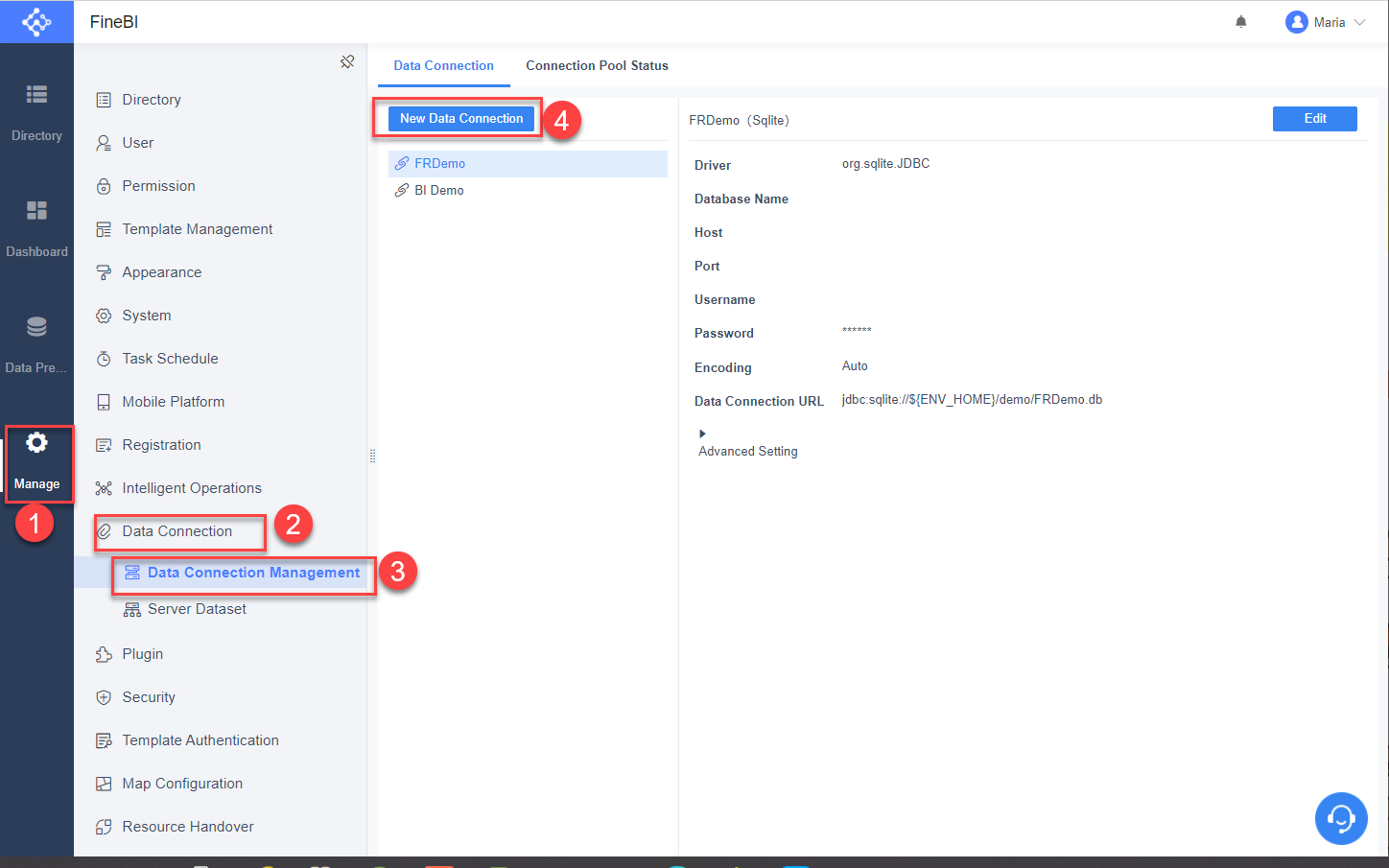
Task: Click the Registration icon
Action: coord(104,445)
